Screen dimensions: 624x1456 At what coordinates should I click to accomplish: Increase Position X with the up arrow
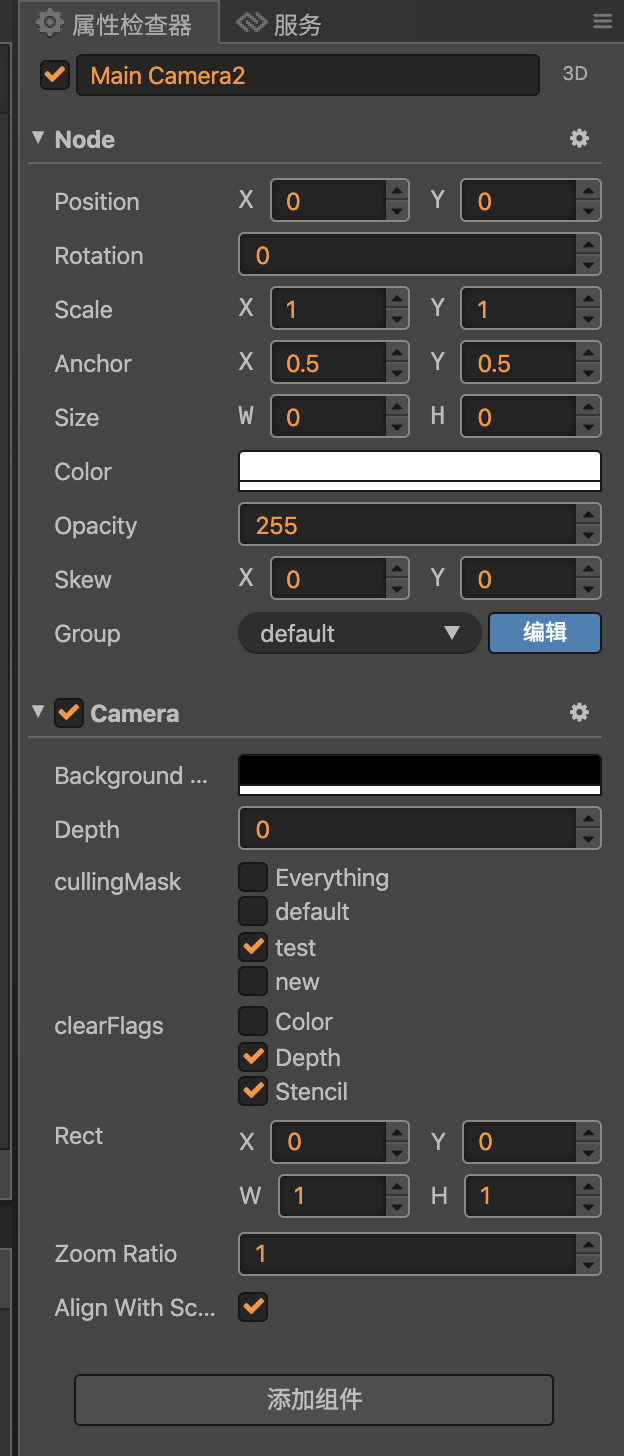pyautogui.click(x=398, y=191)
